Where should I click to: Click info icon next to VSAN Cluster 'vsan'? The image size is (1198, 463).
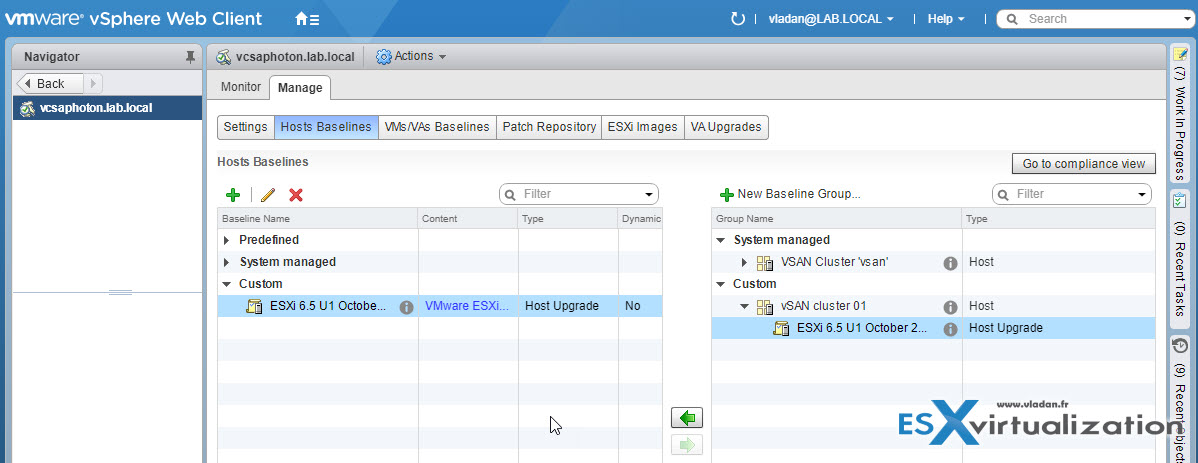[950, 263]
